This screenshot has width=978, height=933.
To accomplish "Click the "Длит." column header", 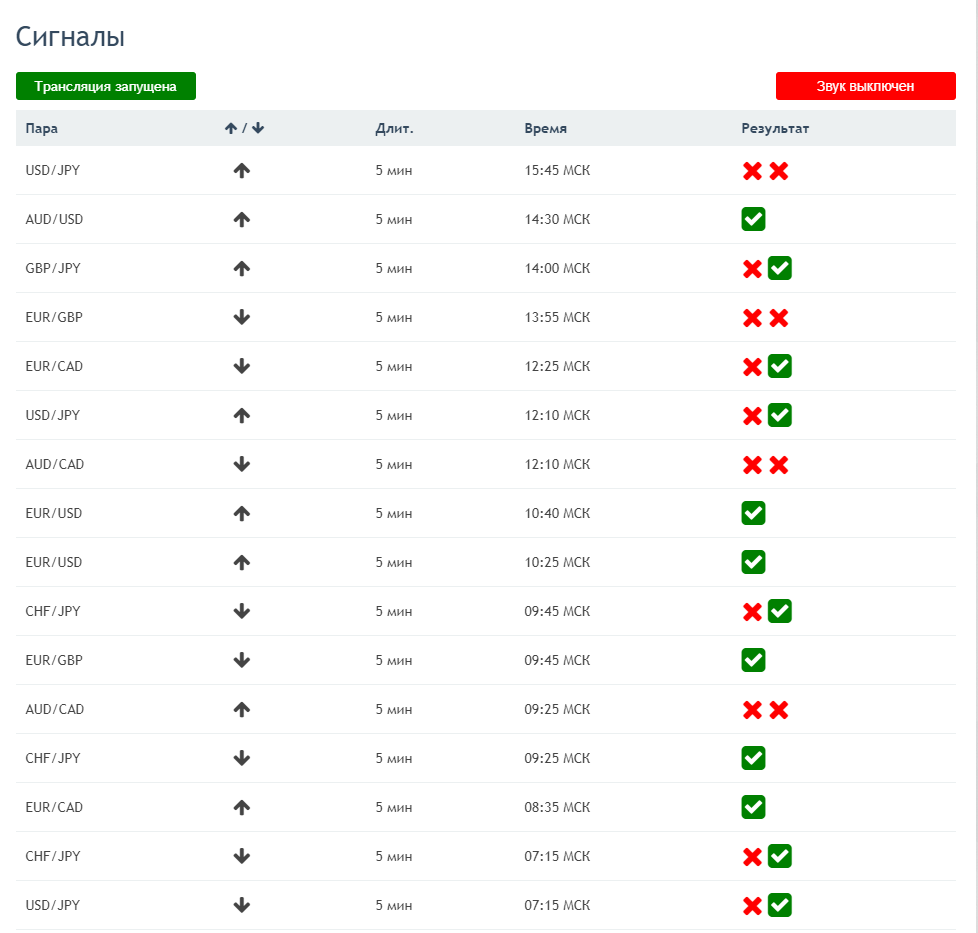I will [394, 128].
